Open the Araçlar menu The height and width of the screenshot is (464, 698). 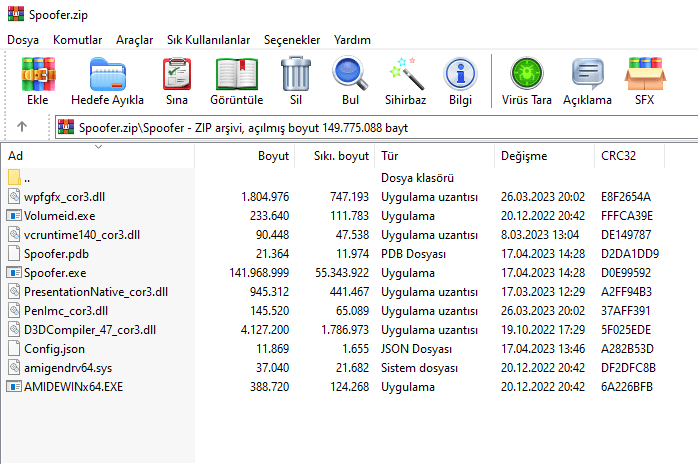(134, 40)
